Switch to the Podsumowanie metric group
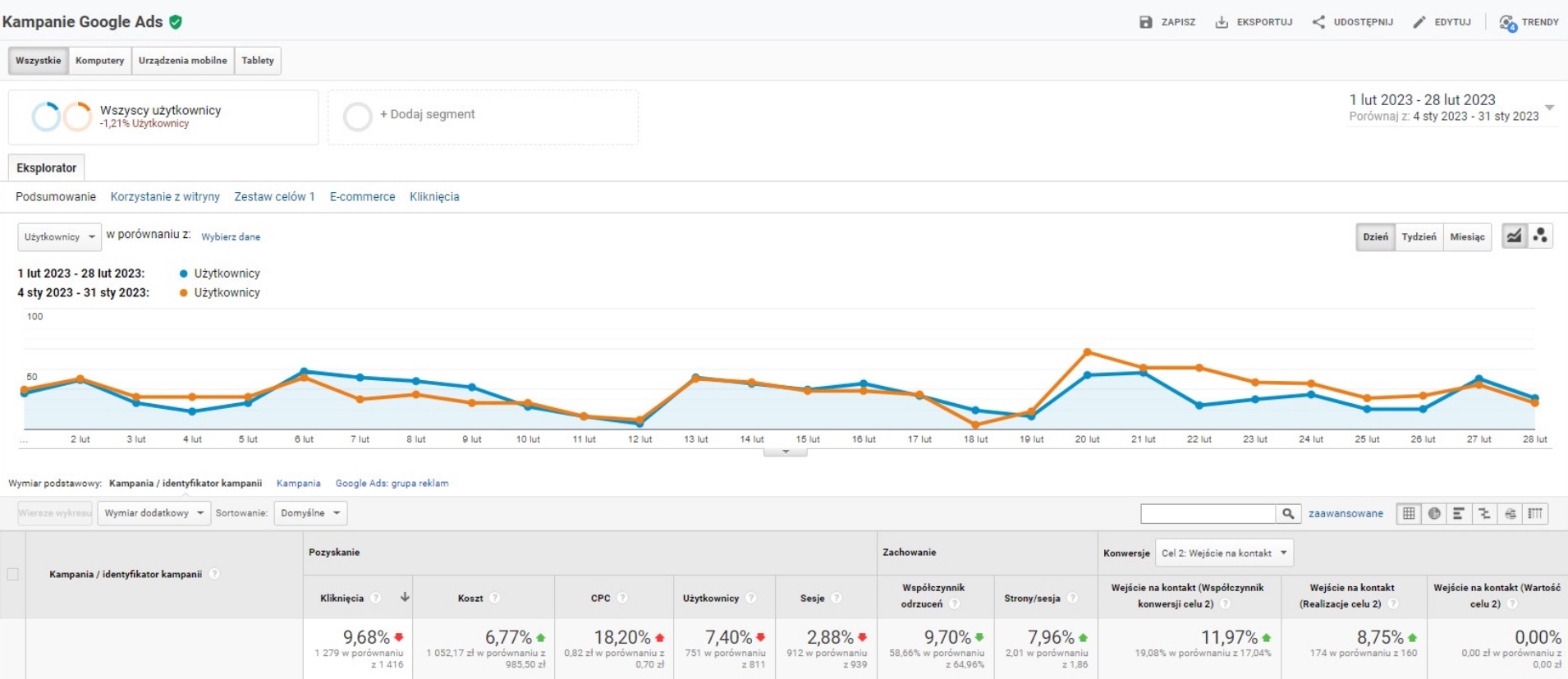 coord(56,197)
